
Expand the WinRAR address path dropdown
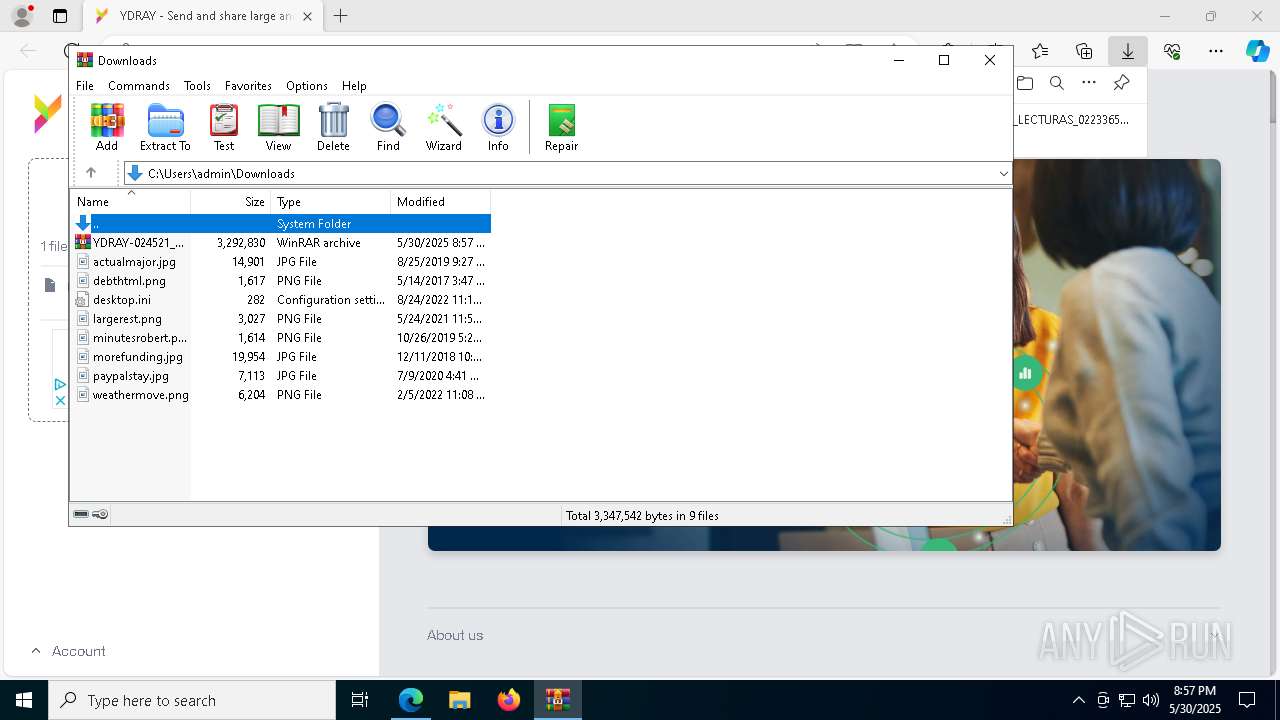[1003, 173]
